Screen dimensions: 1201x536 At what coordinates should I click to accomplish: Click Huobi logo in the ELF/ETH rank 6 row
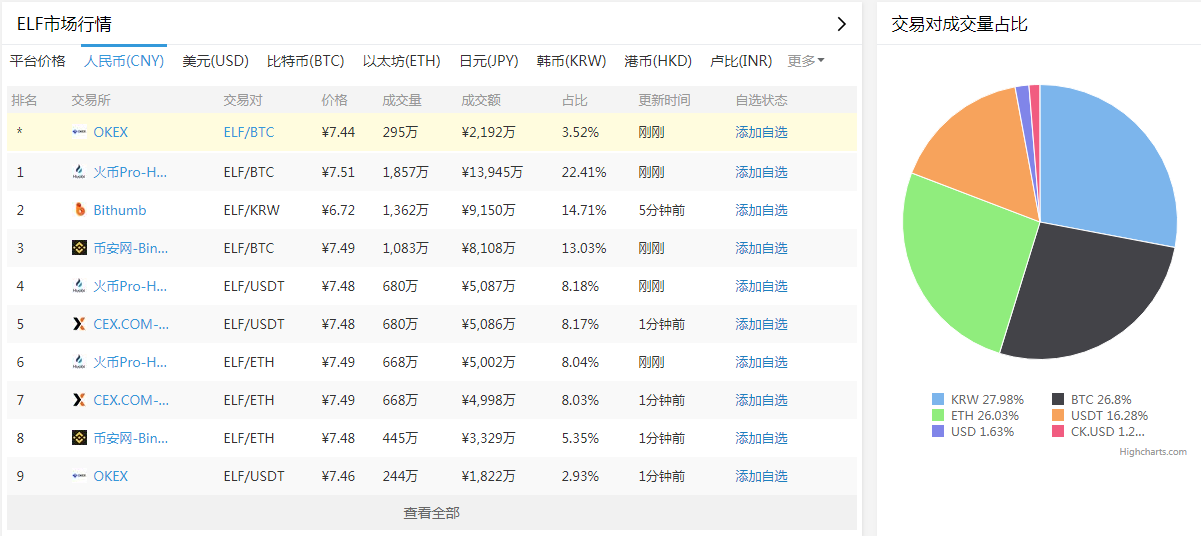click(79, 362)
